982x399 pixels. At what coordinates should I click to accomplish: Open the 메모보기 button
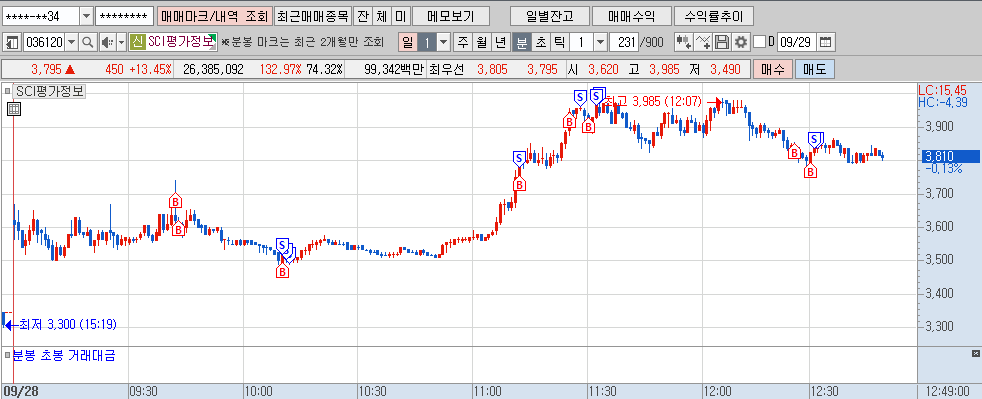pos(451,16)
